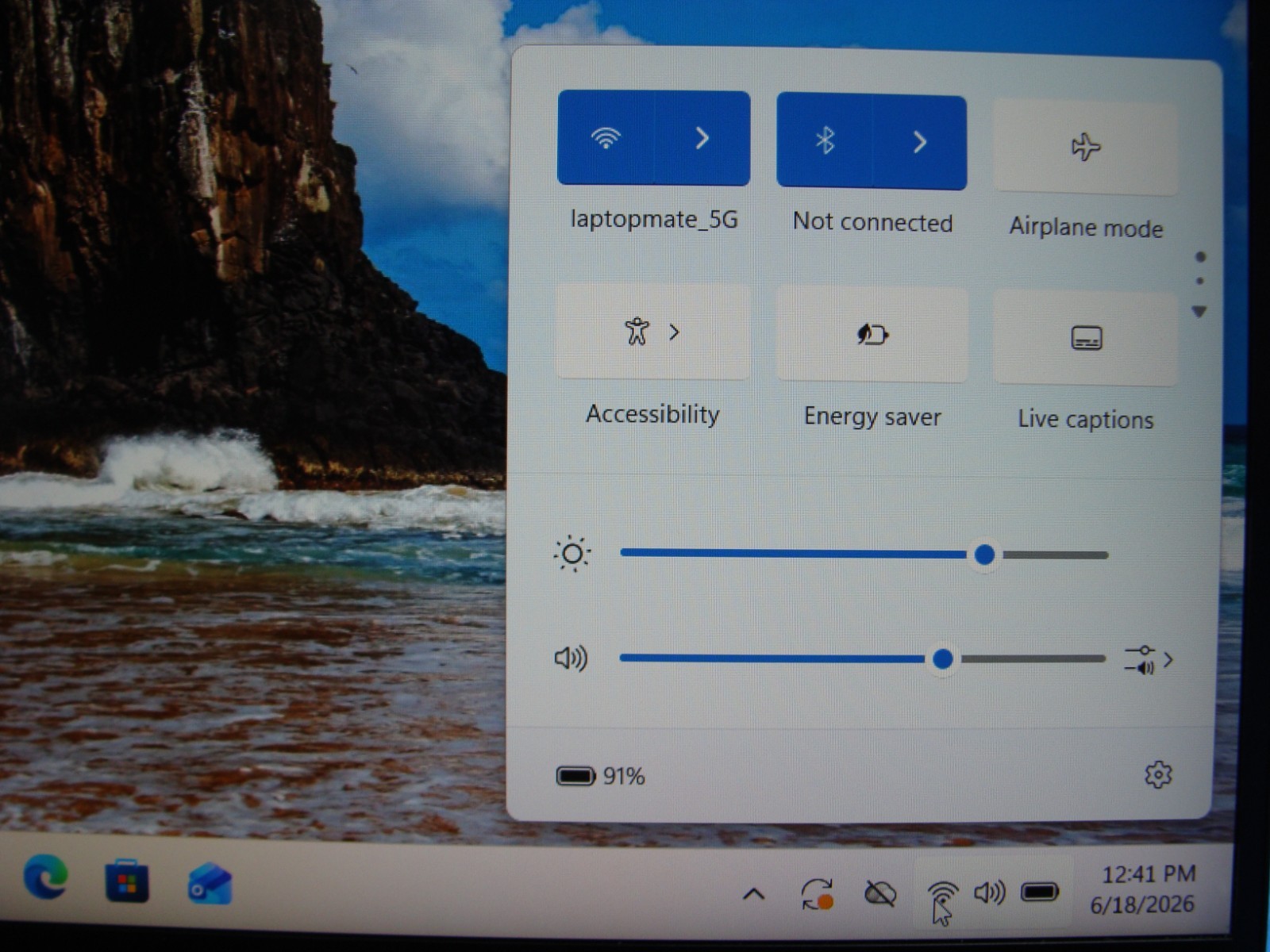Go to the next page of quick settings

coord(1199,312)
